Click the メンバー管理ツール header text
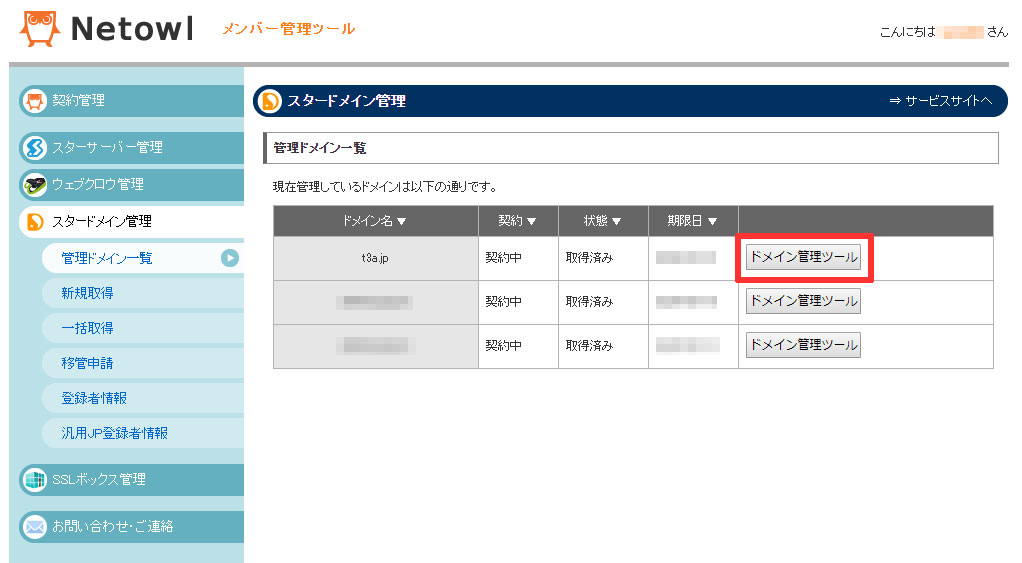 point(288,29)
